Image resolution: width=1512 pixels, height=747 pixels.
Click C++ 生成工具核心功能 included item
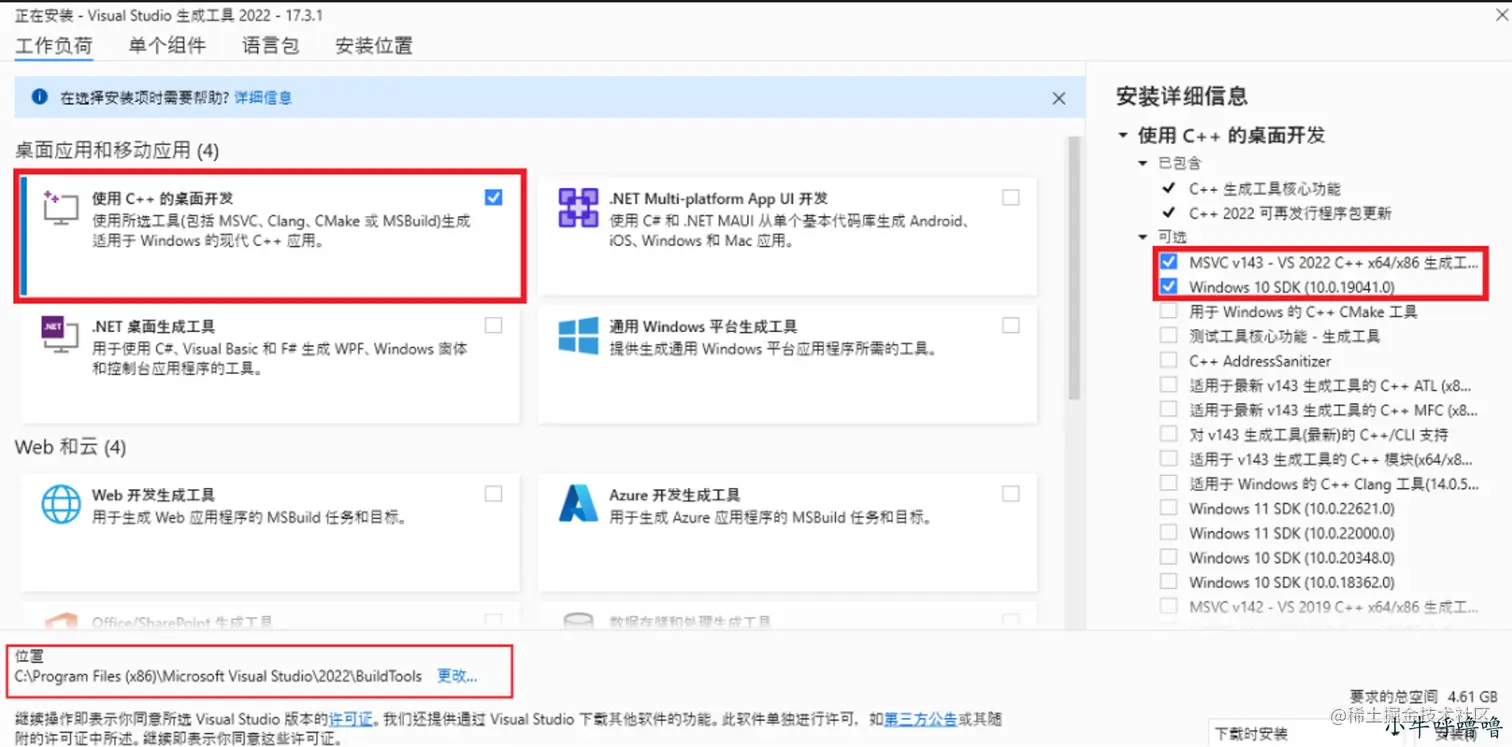pyautogui.click(x=1264, y=188)
